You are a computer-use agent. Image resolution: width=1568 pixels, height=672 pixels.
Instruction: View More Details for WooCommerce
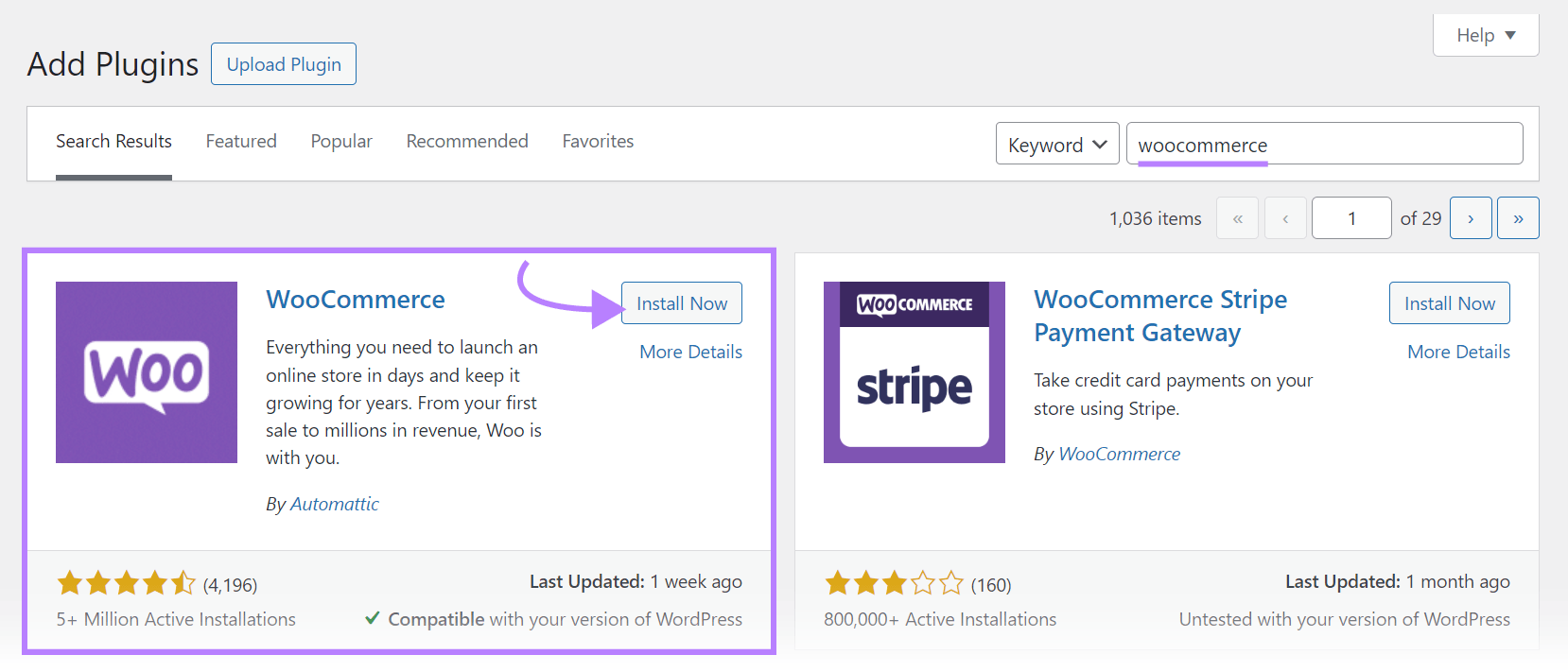pos(691,352)
